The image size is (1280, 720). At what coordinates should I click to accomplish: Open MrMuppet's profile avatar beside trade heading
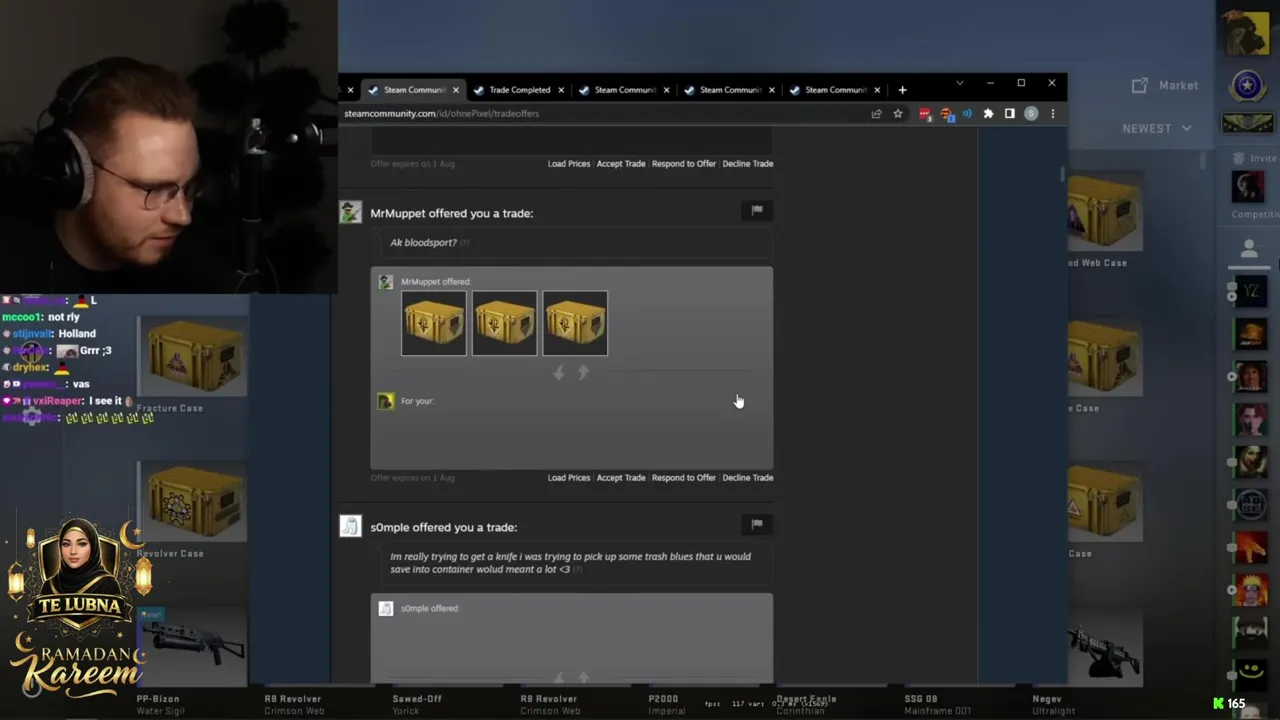(350, 212)
